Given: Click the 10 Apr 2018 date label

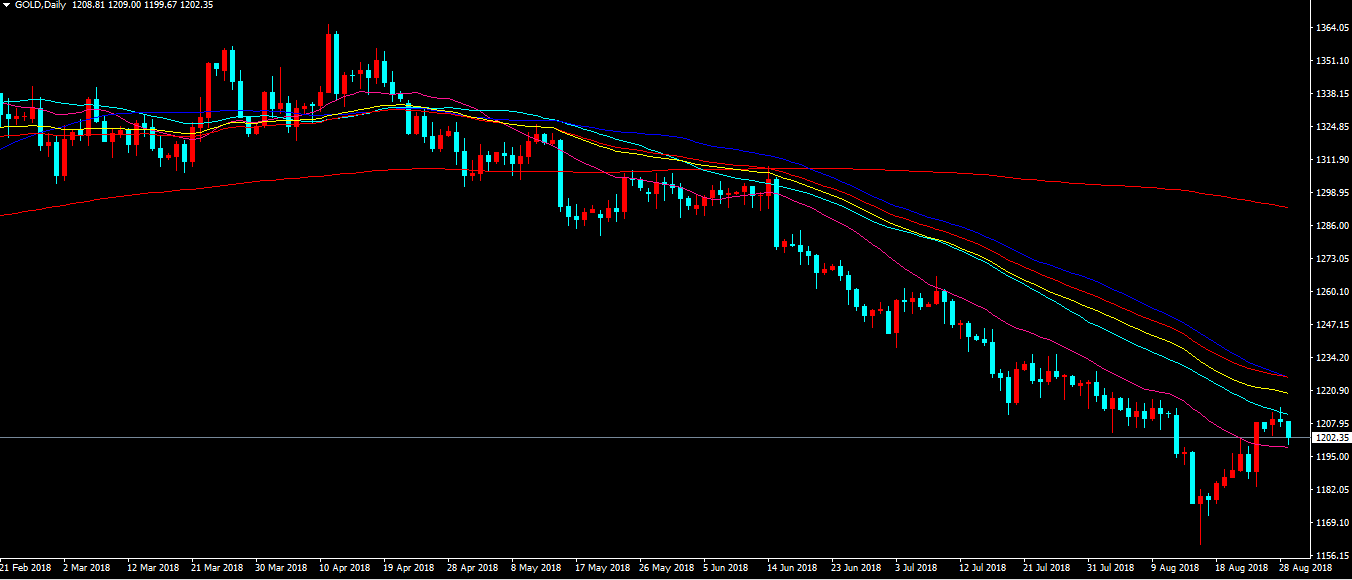Looking at the screenshot, I should [x=345, y=568].
